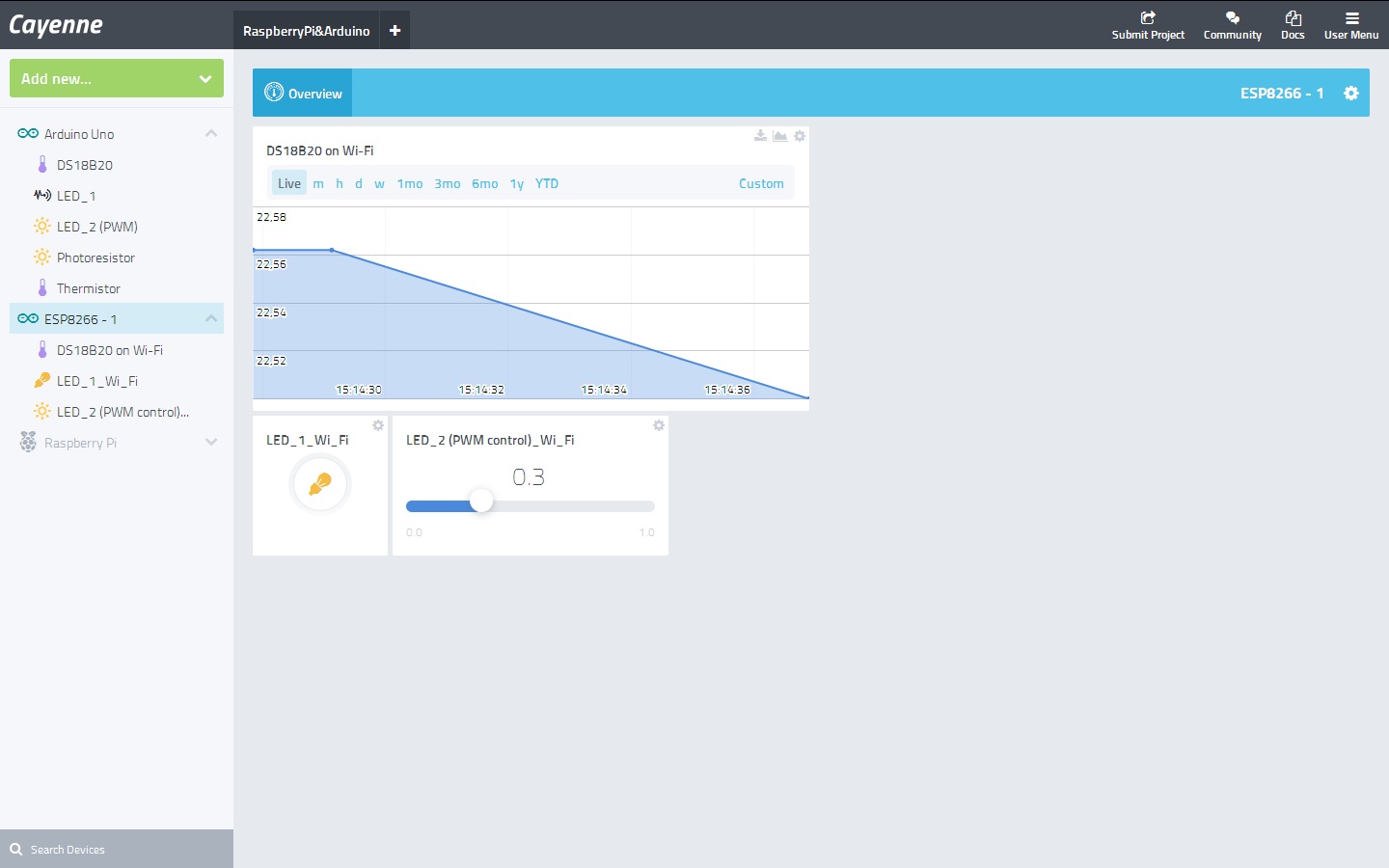Viewport: 1389px width, 868px height.
Task: Click the ESP8266 - 1 header title
Action: (1282, 93)
